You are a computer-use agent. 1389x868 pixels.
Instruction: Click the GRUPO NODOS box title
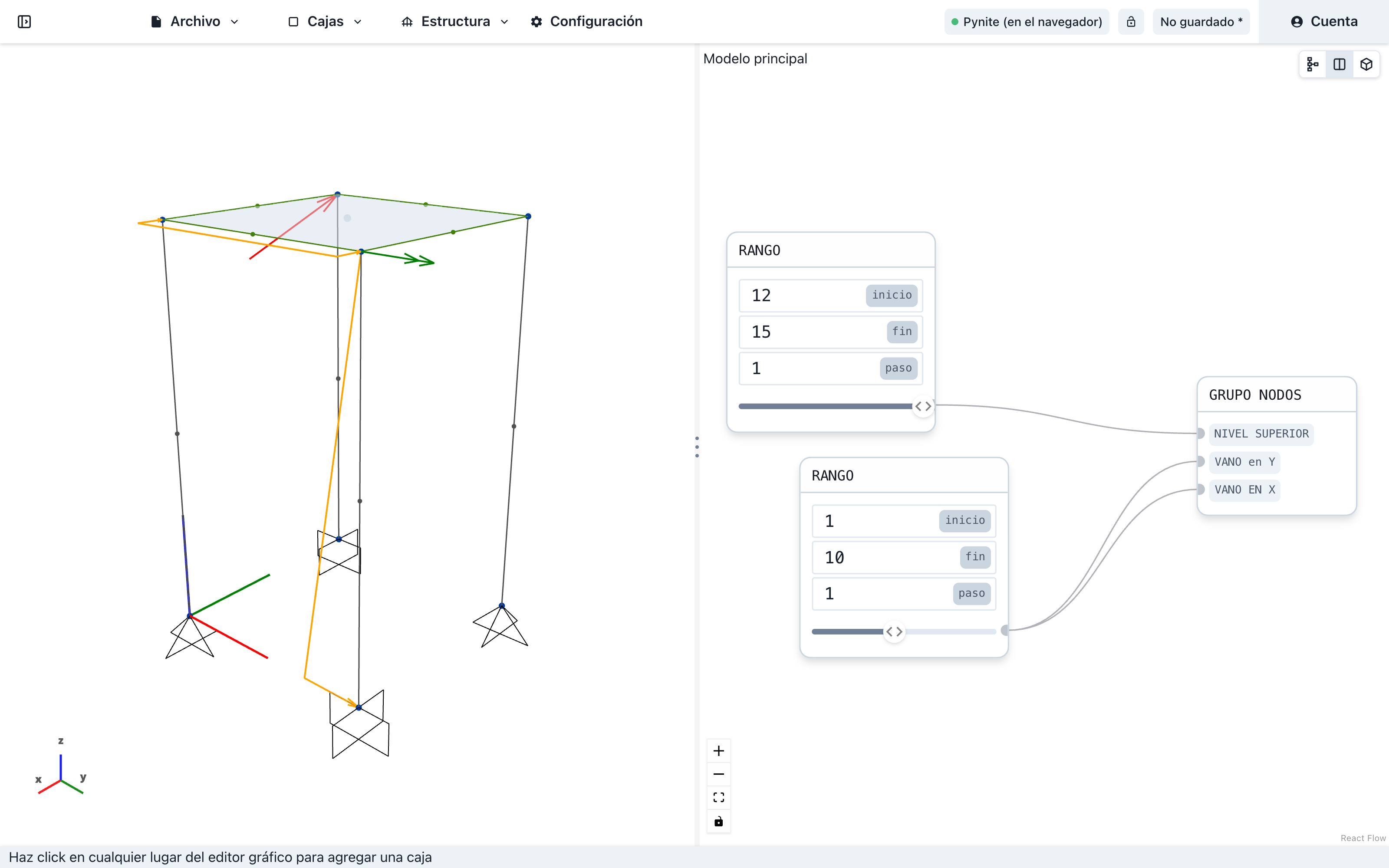(1255, 395)
